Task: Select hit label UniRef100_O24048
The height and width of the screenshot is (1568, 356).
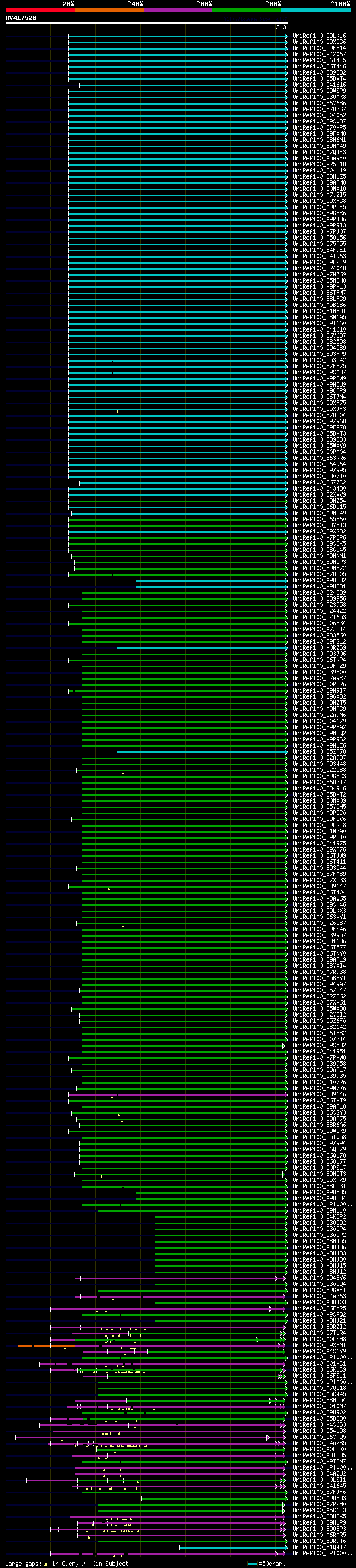Action: [319, 268]
